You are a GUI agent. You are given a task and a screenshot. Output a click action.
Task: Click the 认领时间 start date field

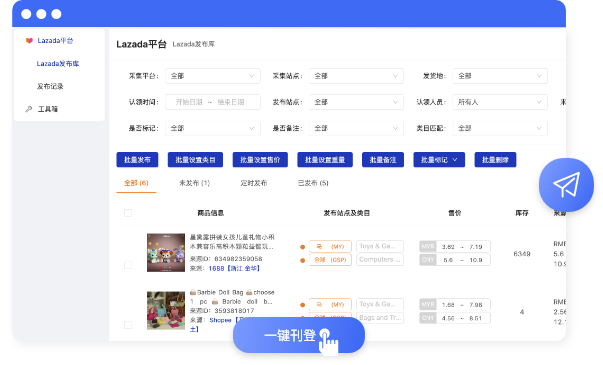click(x=189, y=102)
